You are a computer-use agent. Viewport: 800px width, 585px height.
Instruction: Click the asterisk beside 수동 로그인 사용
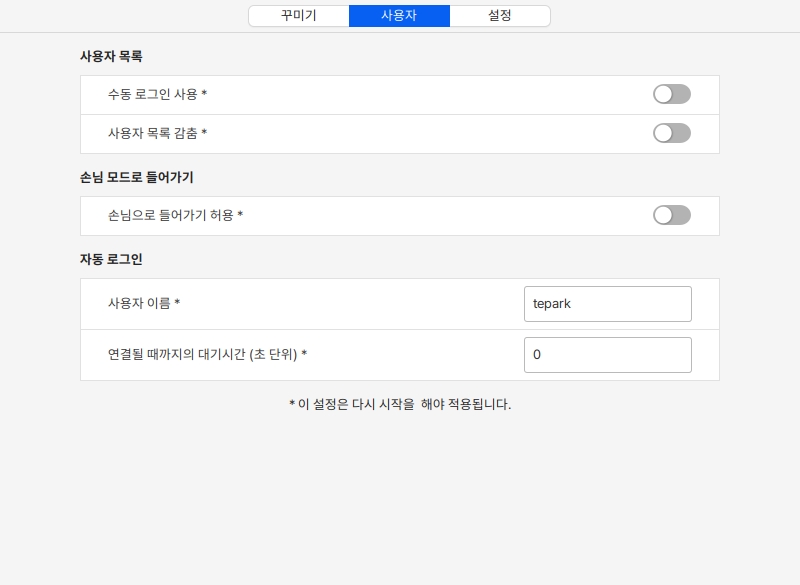204,94
